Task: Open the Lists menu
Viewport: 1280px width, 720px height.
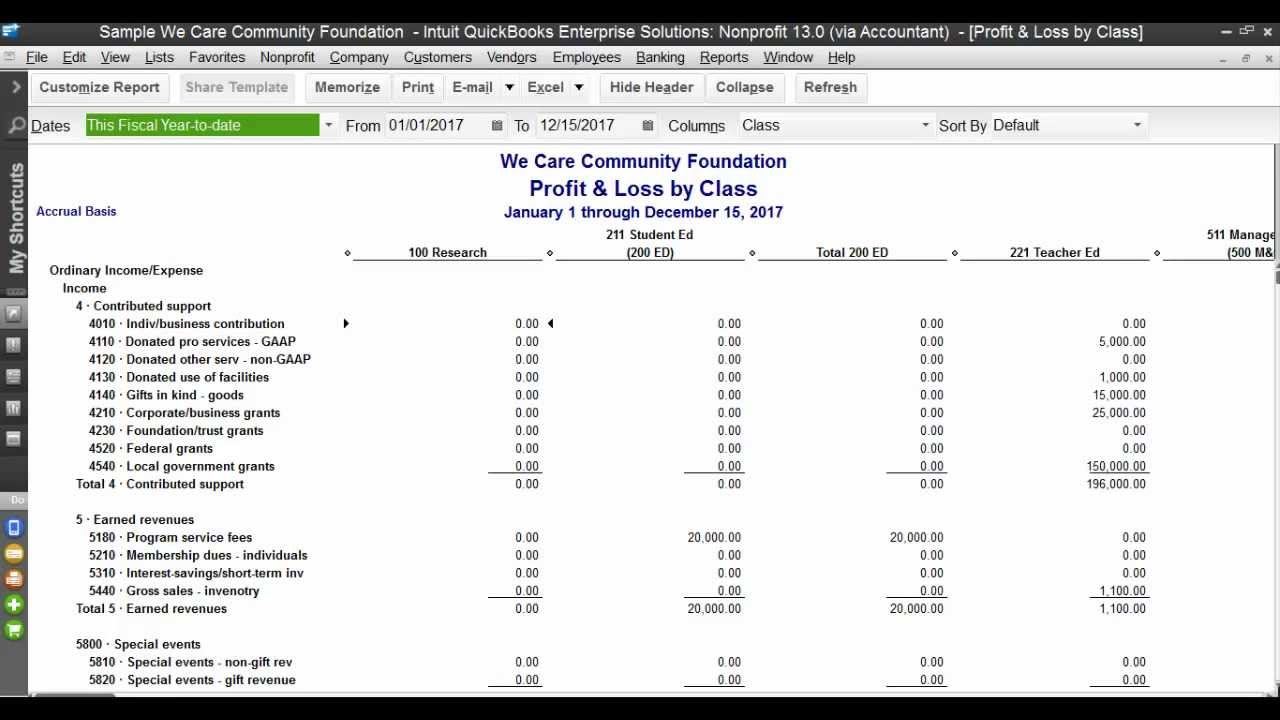Action: pos(159,58)
